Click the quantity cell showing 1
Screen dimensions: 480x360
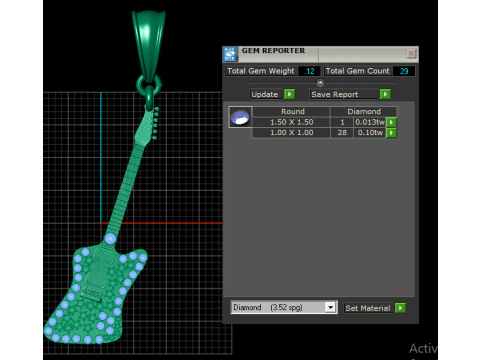342,122
